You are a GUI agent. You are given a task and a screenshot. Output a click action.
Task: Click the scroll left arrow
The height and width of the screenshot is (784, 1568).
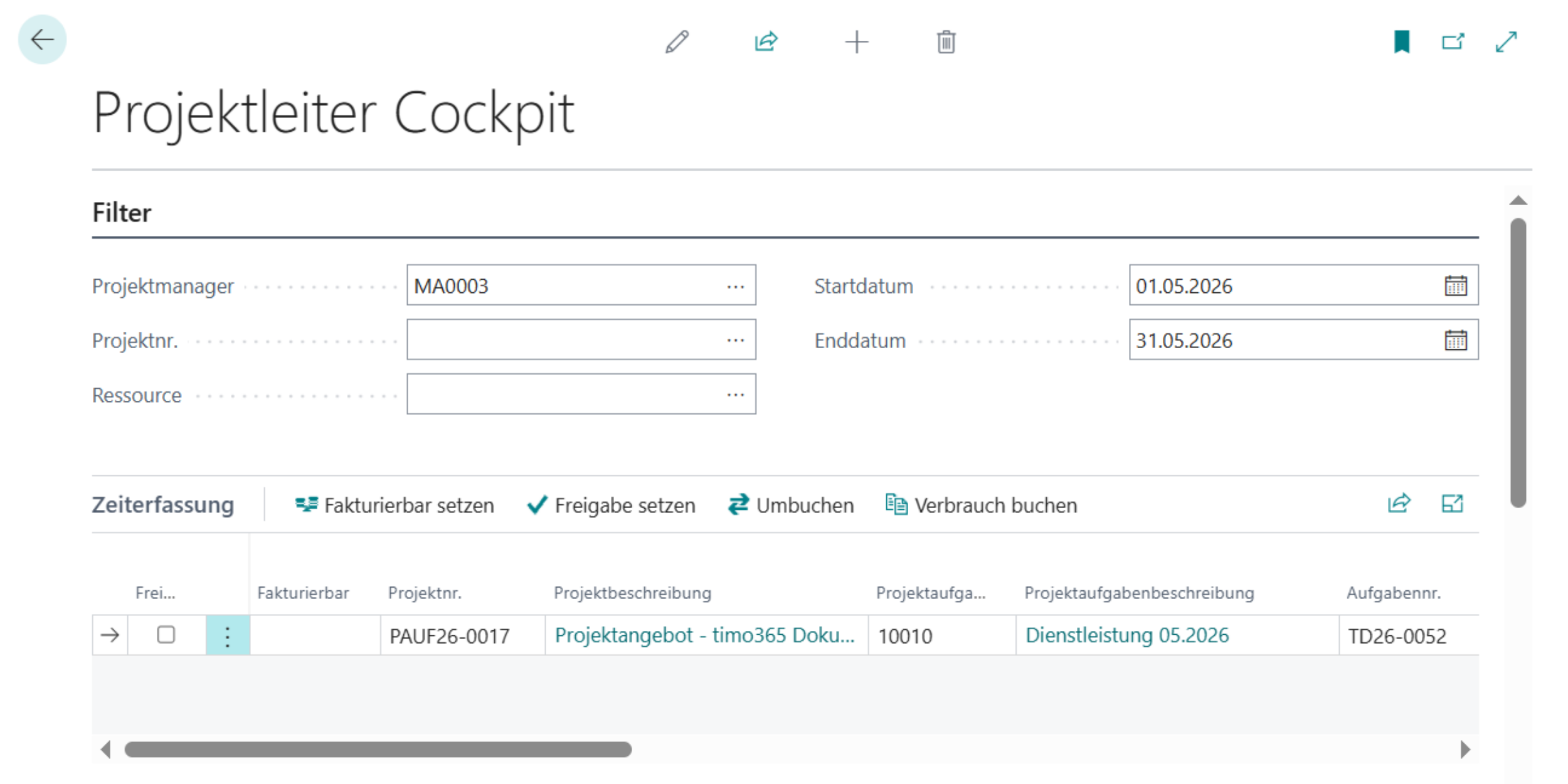point(106,750)
